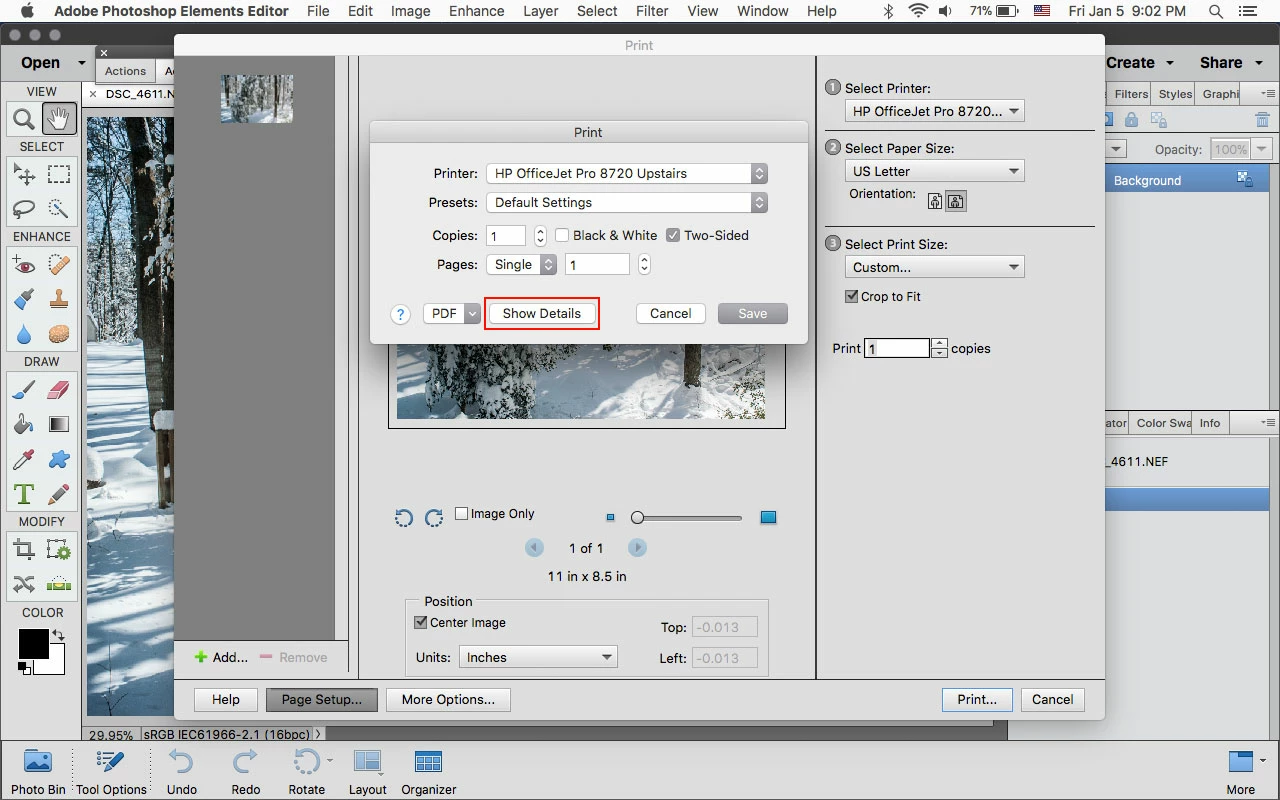Open the Select Paper Size dropdown
1280x800 pixels.
pos(935,171)
